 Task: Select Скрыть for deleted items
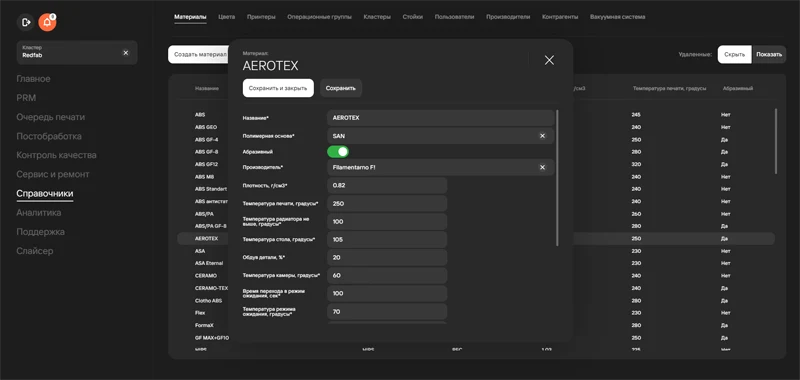tap(735, 55)
